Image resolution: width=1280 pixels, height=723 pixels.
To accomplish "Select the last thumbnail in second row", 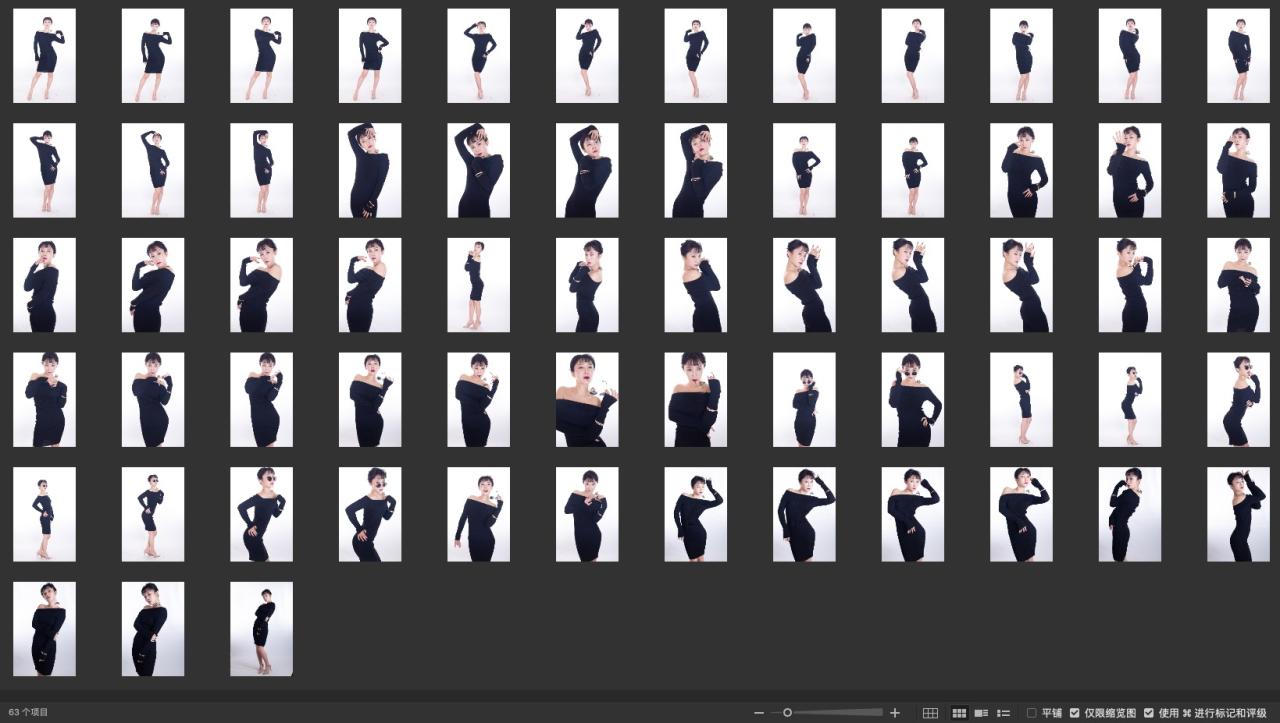I will 1238,170.
